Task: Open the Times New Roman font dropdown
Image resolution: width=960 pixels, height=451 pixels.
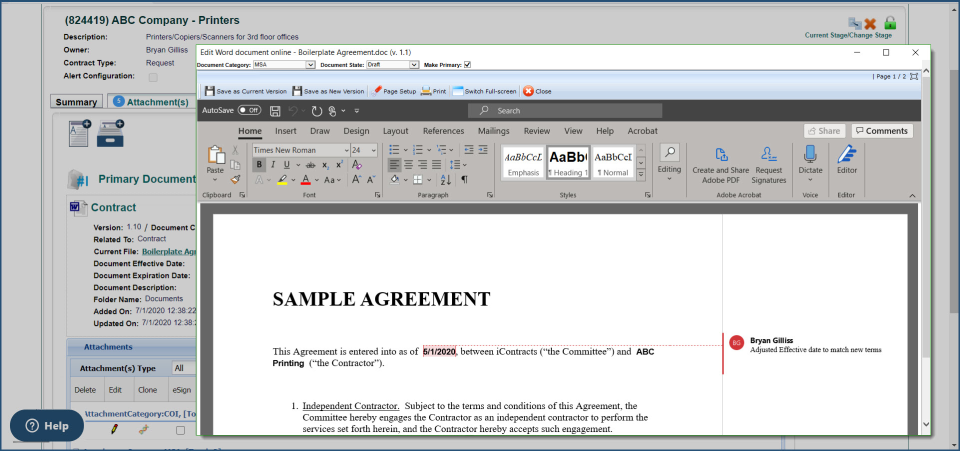Action: point(346,150)
